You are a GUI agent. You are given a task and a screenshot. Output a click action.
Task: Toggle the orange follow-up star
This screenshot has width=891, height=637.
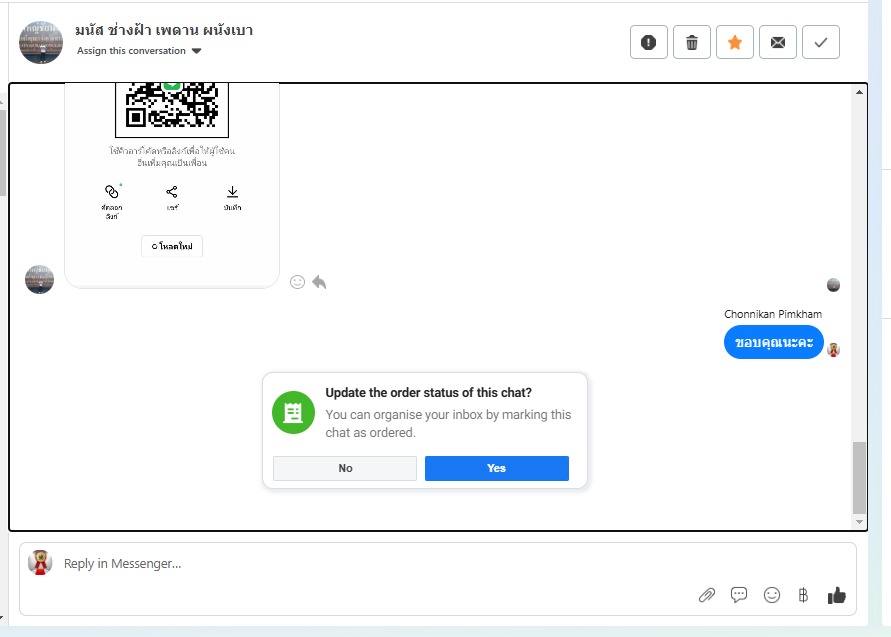click(735, 43)
